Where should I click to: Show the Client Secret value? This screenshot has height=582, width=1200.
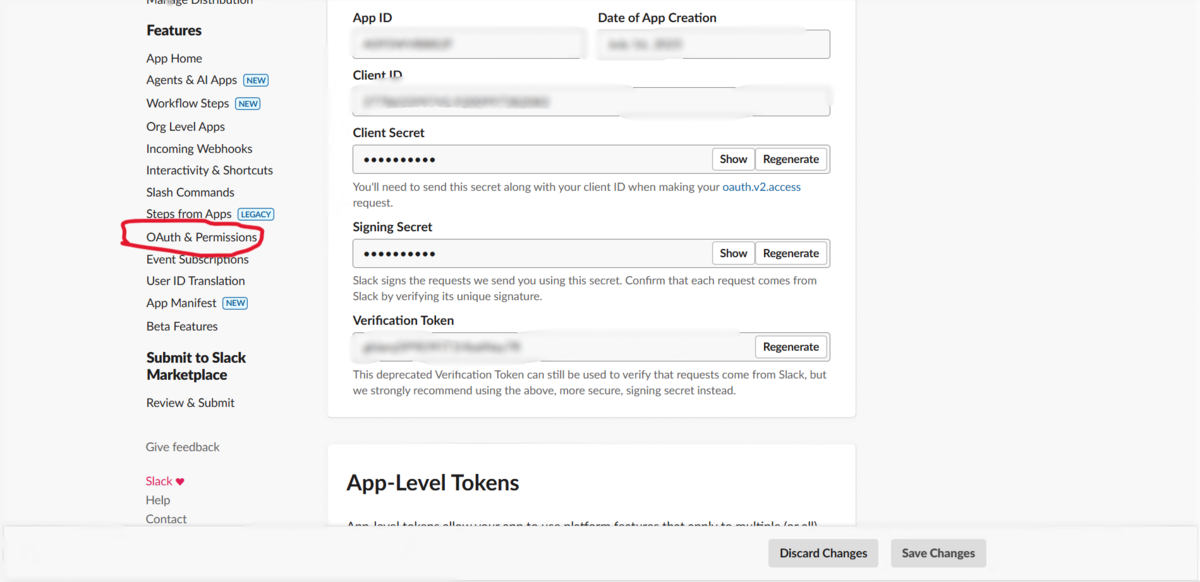[733, 159]
